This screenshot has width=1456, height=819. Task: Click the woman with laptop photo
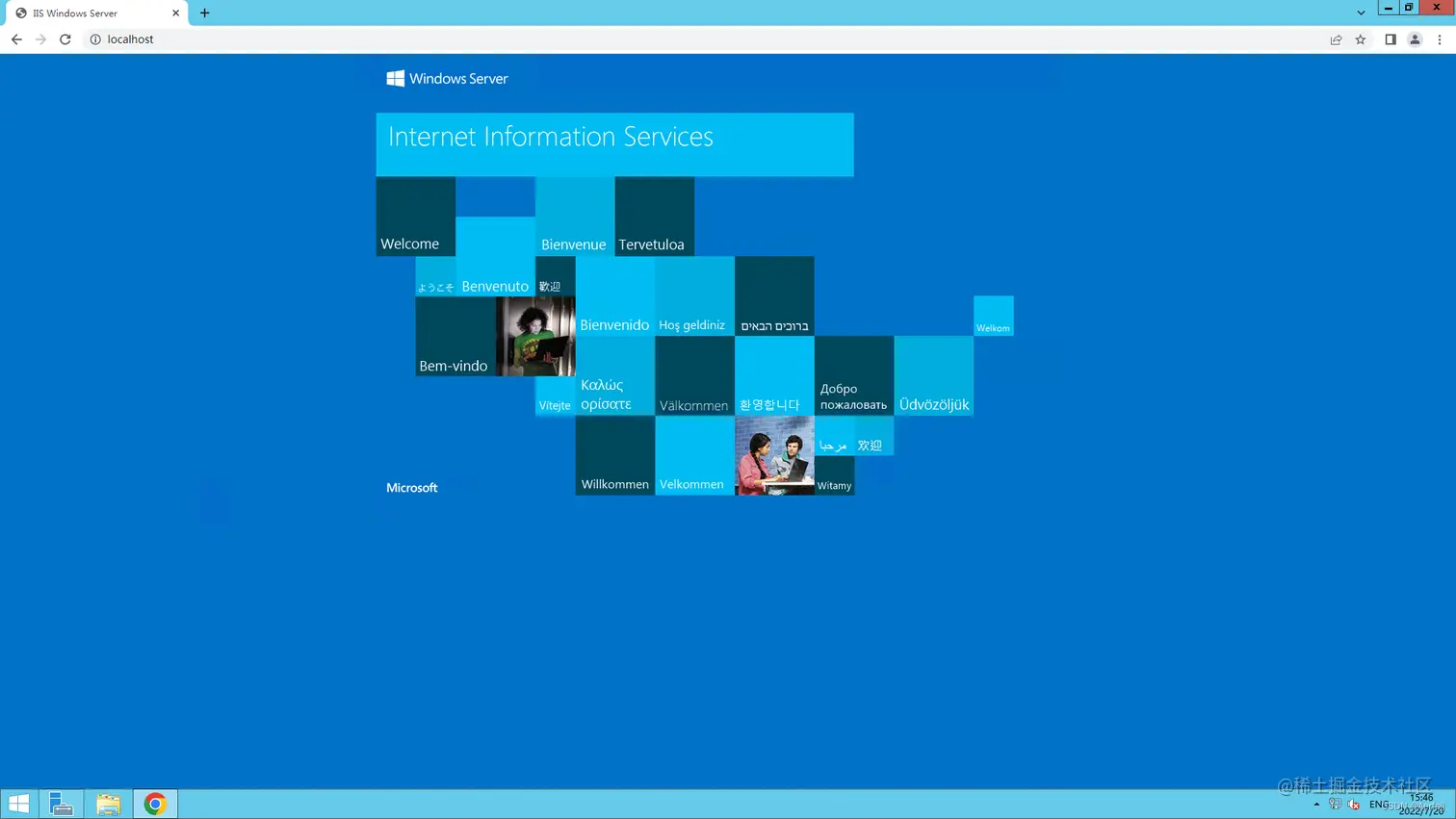click(535, 337)
